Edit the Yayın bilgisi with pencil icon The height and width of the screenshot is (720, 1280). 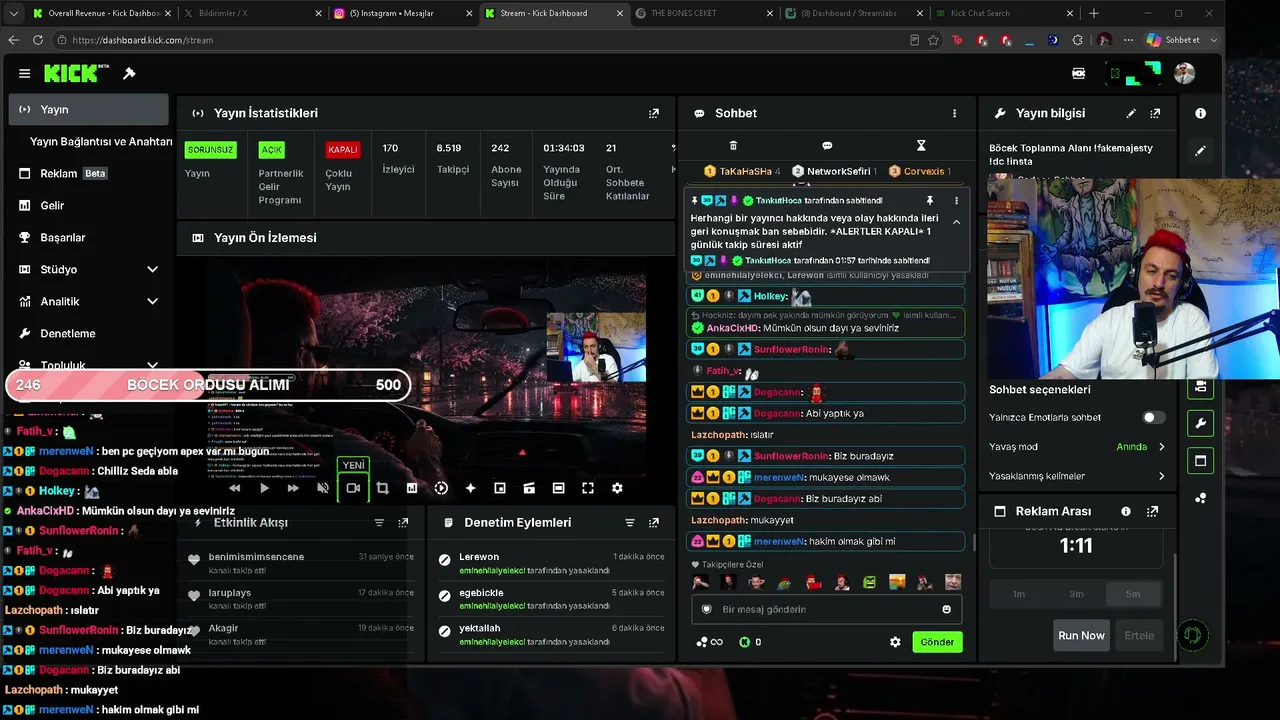(1131, 113)
